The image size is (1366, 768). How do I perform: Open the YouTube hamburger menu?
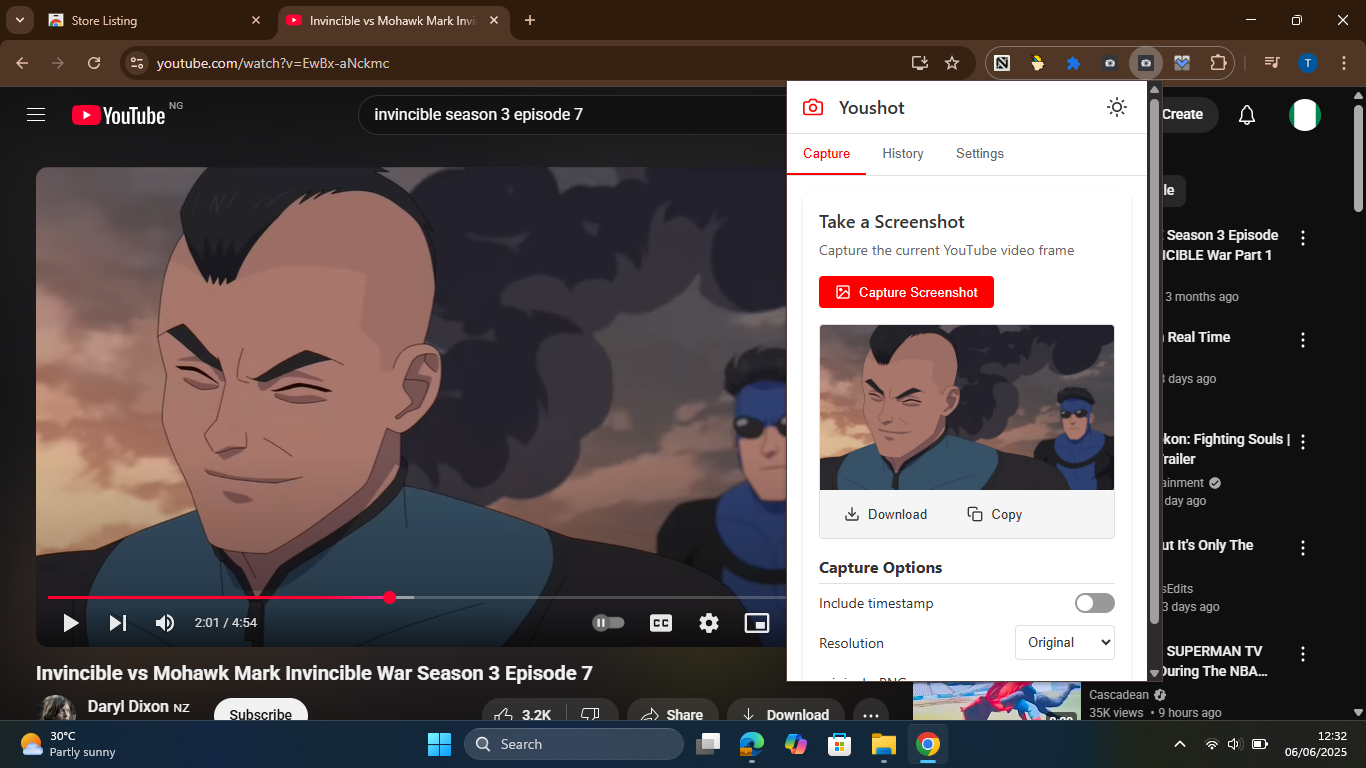(x=36, y=114)
